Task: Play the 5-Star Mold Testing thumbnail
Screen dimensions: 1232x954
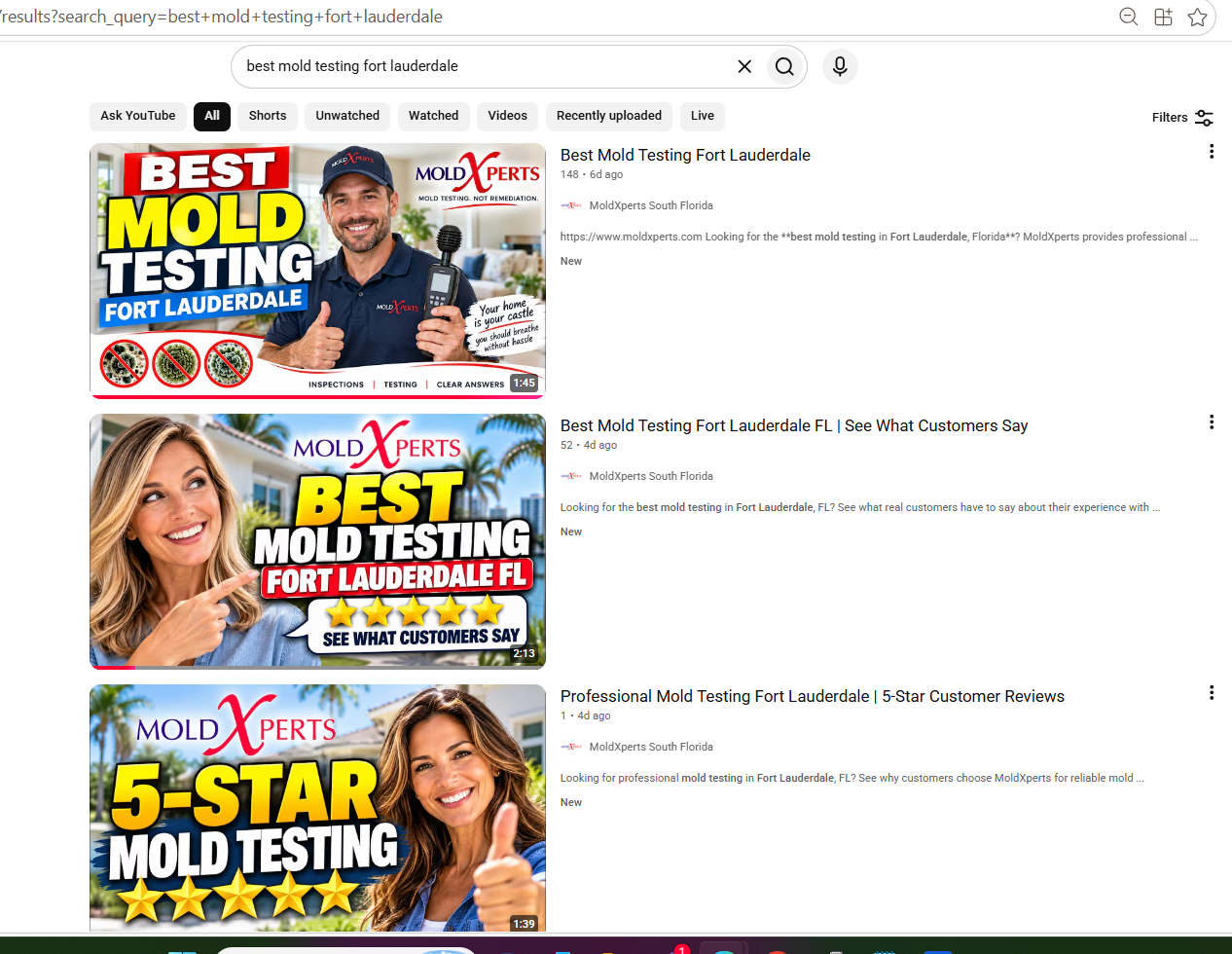Action: (317, 808)
